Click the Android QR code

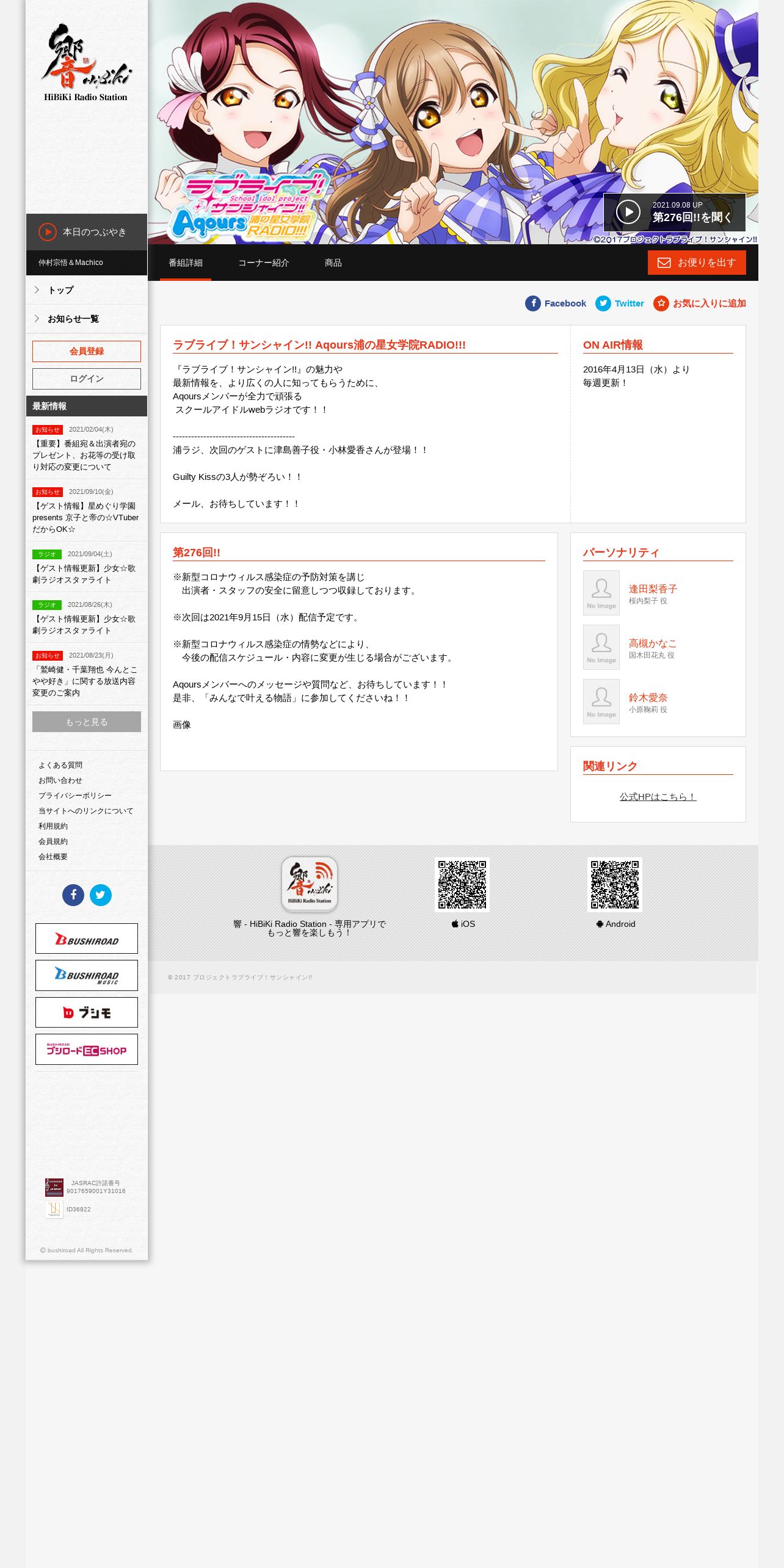(615, 885)
